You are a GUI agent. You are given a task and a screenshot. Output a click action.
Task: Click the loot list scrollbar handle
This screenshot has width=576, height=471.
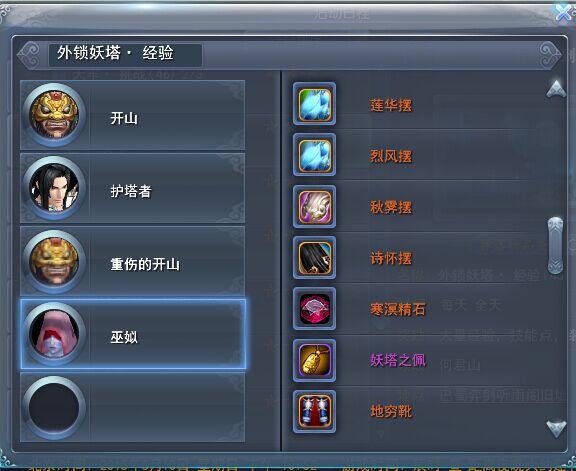(555, 245)
